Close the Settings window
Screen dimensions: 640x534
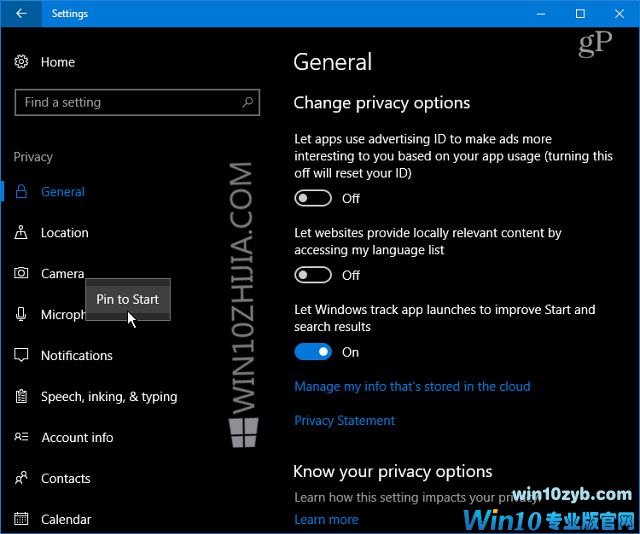[x=619, y=13]
